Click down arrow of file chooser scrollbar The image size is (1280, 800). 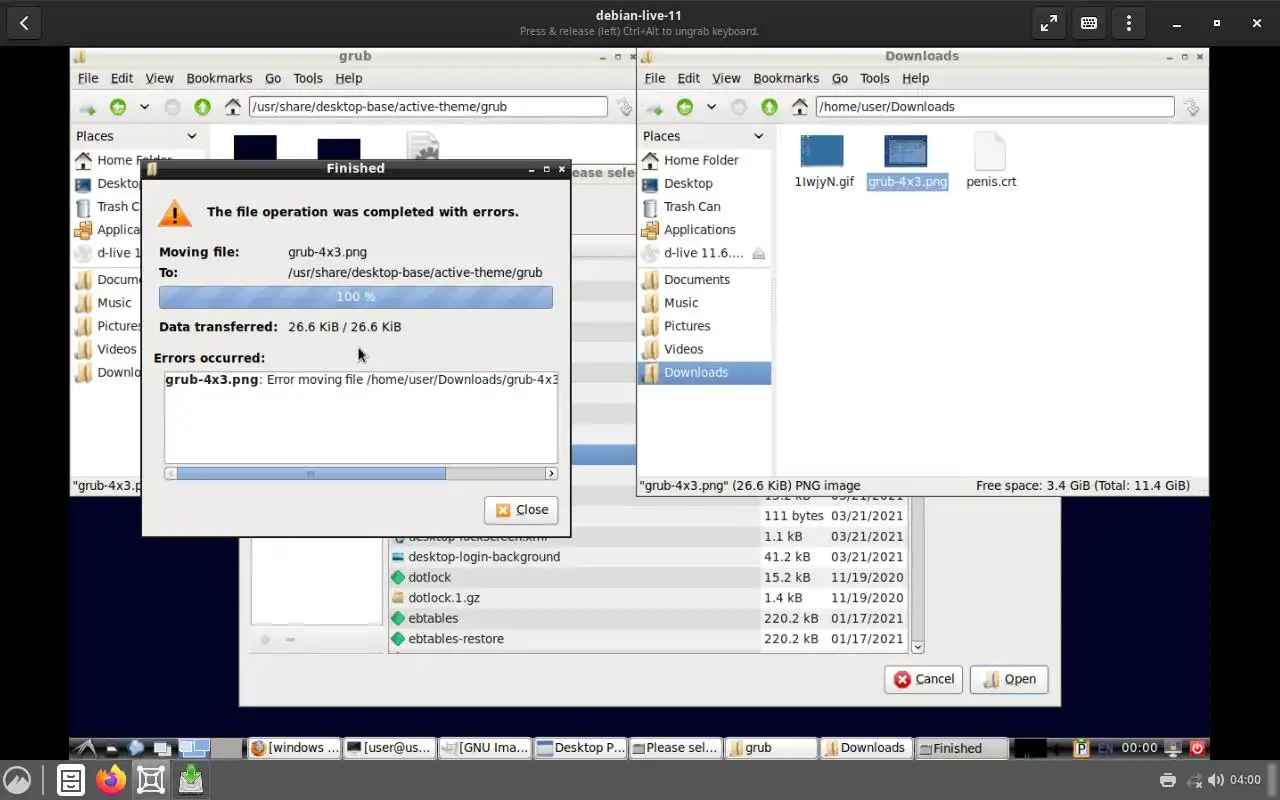click(918, 647)
